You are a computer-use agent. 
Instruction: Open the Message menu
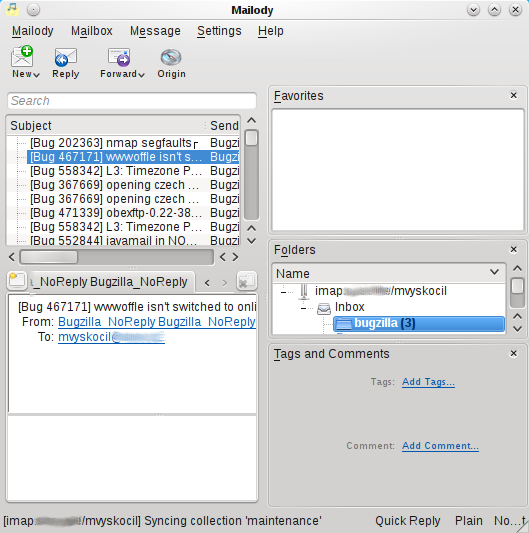tap(155, 31)
